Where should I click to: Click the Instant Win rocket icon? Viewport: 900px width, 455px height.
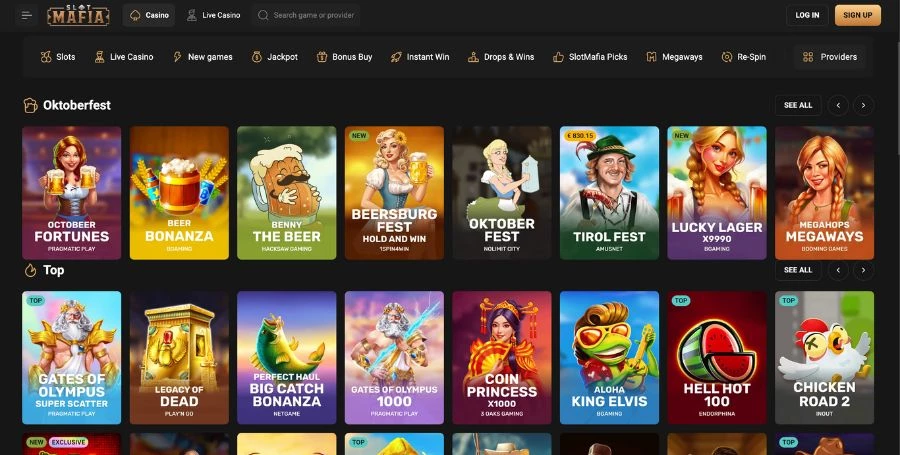(x=396, y=57)
